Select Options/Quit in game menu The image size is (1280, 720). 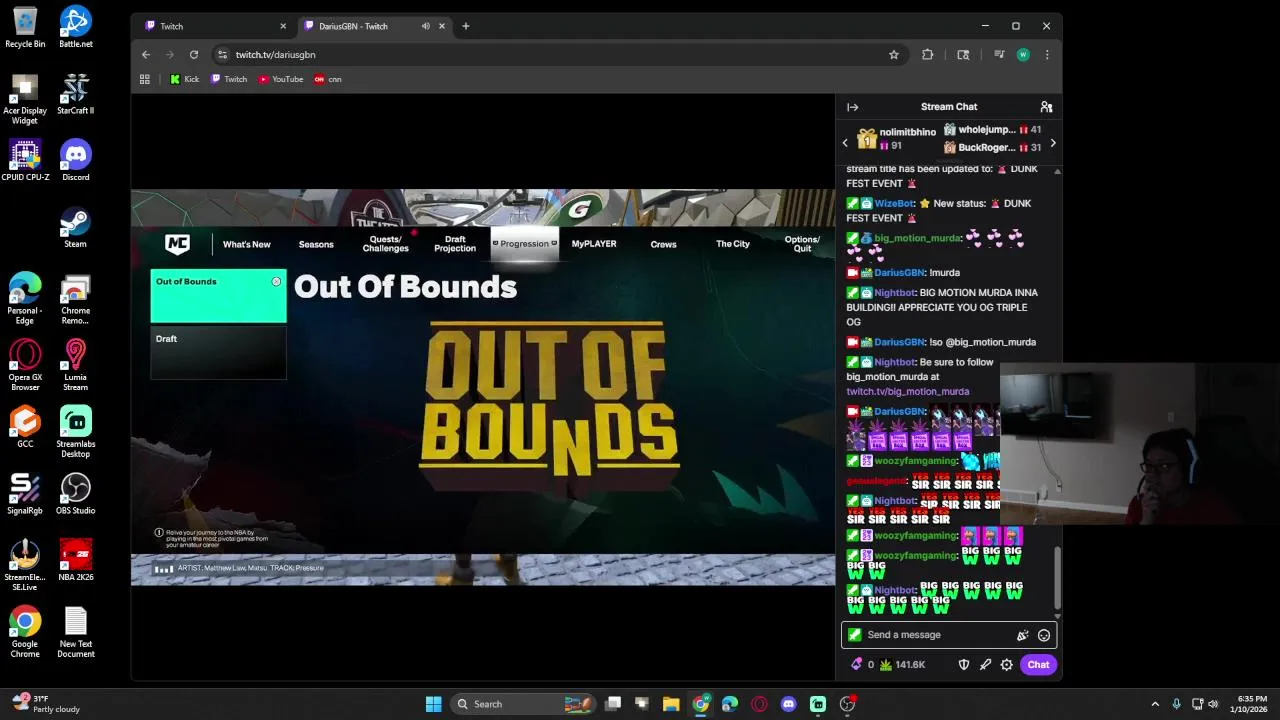tap(802, 244)
